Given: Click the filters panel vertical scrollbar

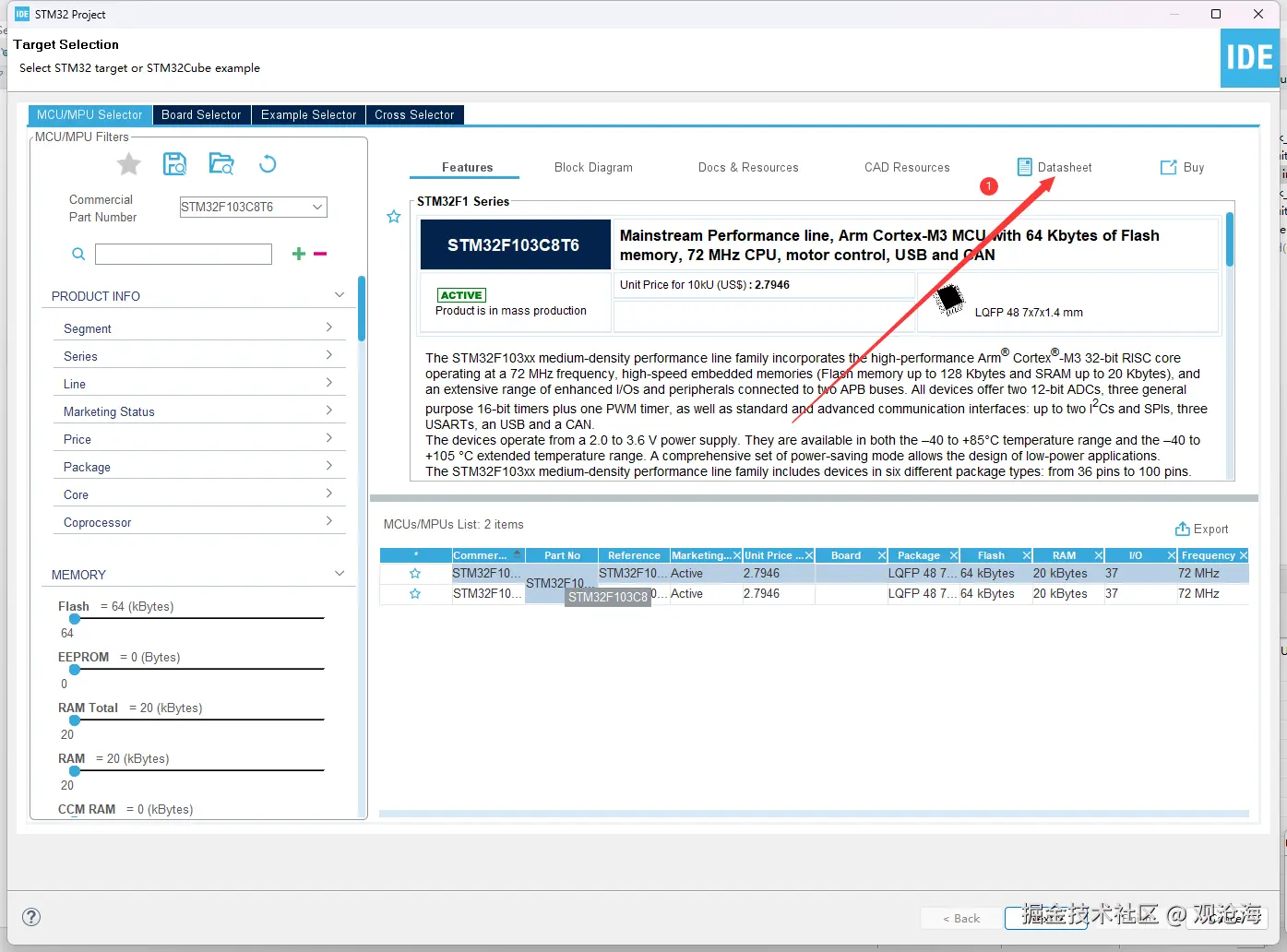Looking at the screenshot, I should pyautogui.click(x=362, y=310).
